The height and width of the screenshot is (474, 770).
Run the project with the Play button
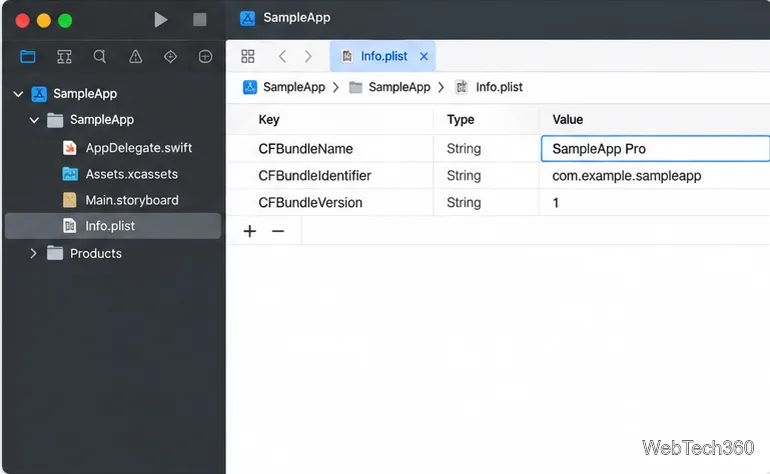point(161,20)
